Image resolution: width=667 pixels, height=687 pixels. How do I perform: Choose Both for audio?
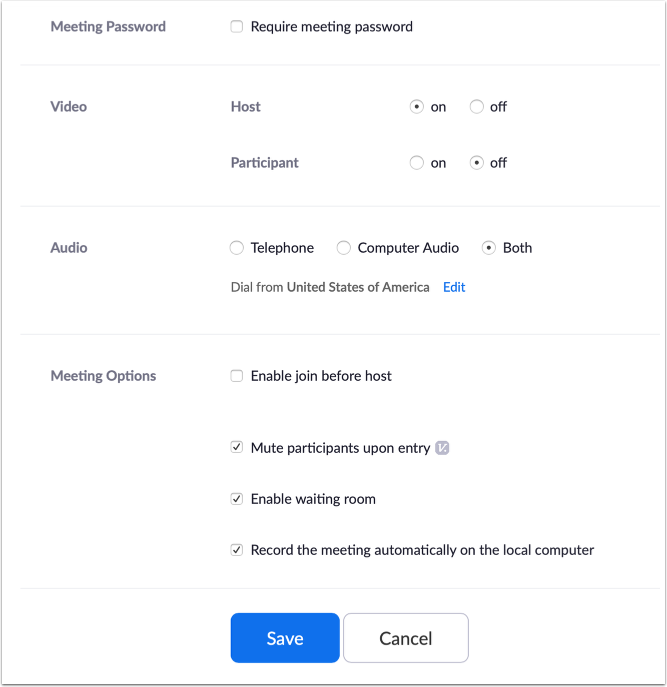point(489,248)
